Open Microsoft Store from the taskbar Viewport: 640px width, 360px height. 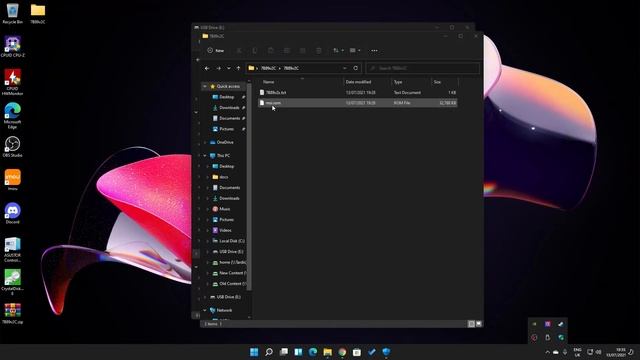[357, 352]
